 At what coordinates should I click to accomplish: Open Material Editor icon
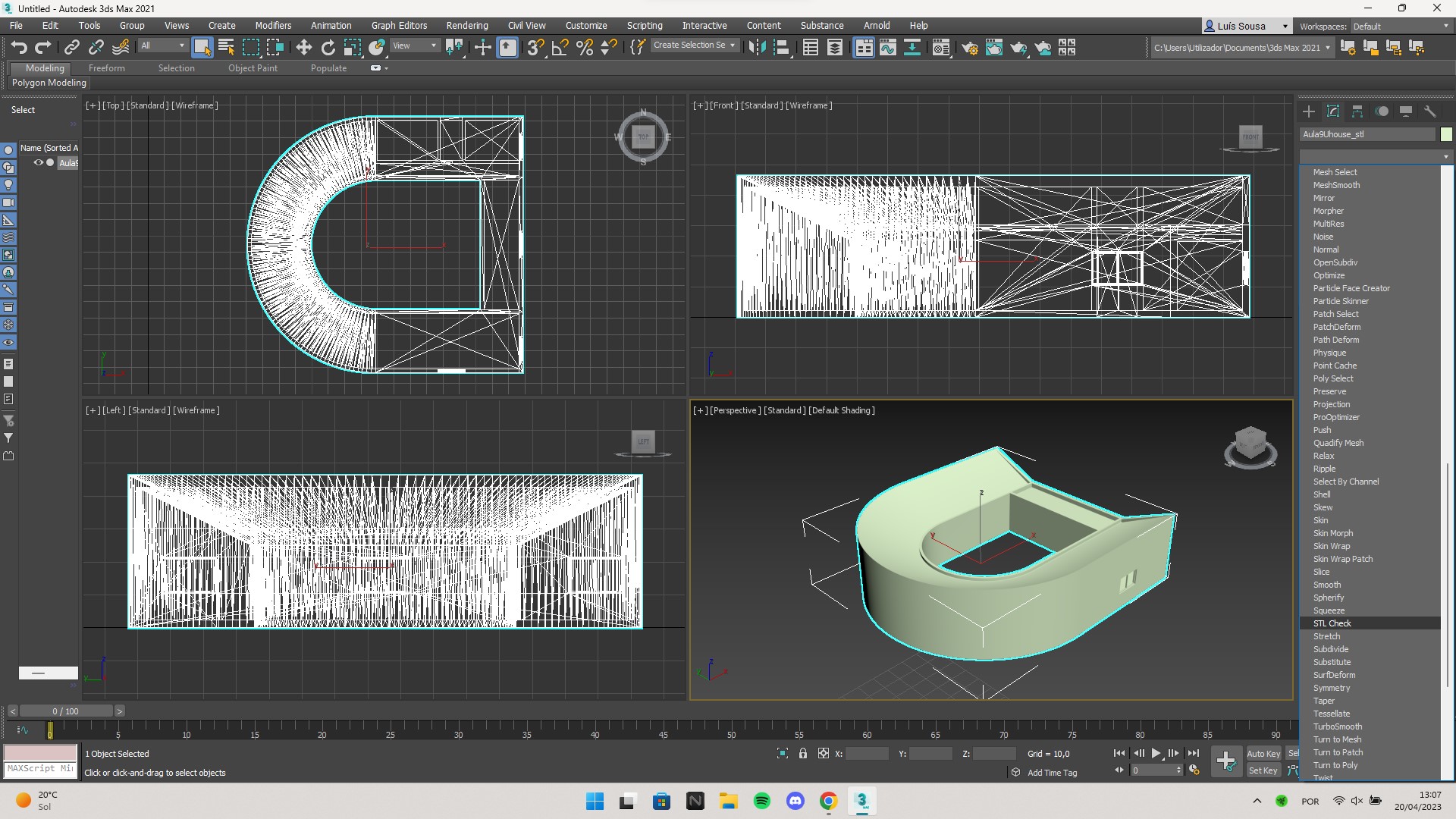point(941,48)
